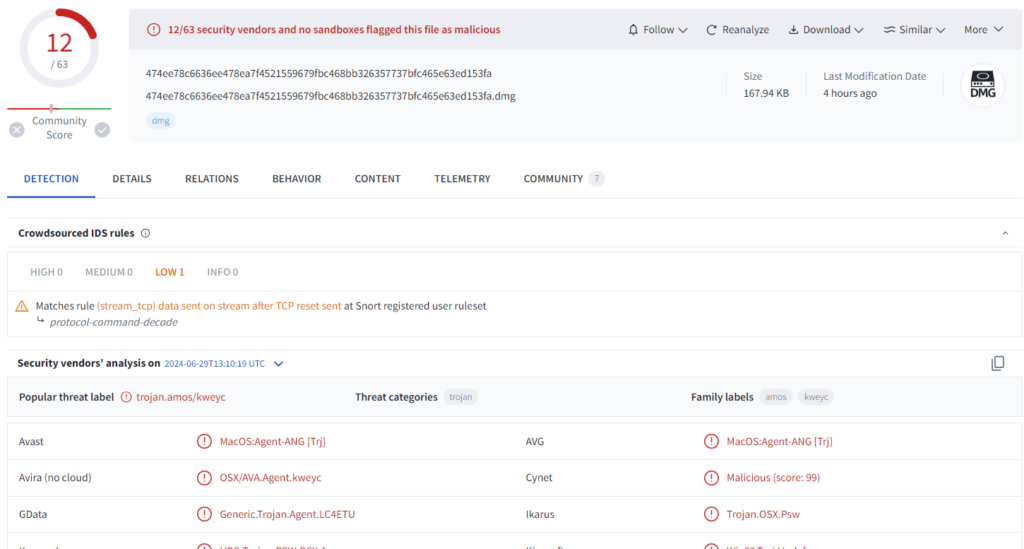
Task: Click the alert icon next to trojan.amos/kweyc
Action: pos(126,397)
